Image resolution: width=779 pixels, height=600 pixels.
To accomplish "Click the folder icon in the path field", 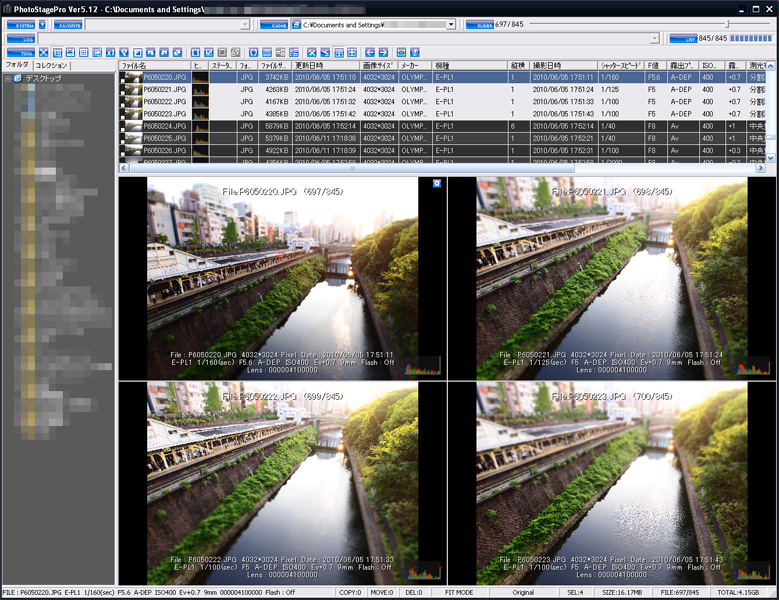I will pyautogui.click(x=297, y=24).
